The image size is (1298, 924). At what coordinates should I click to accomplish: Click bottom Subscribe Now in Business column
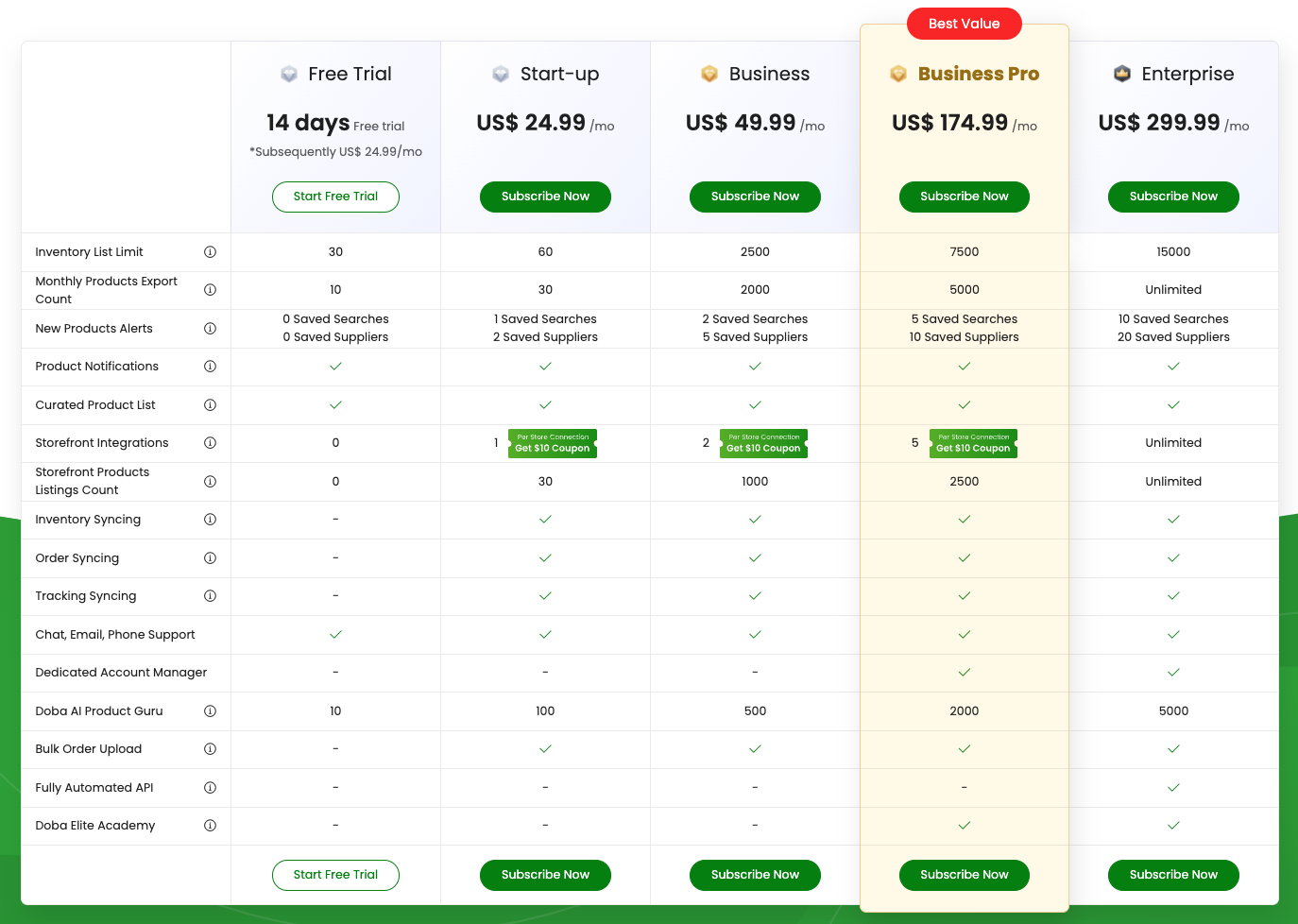(755, 875)
